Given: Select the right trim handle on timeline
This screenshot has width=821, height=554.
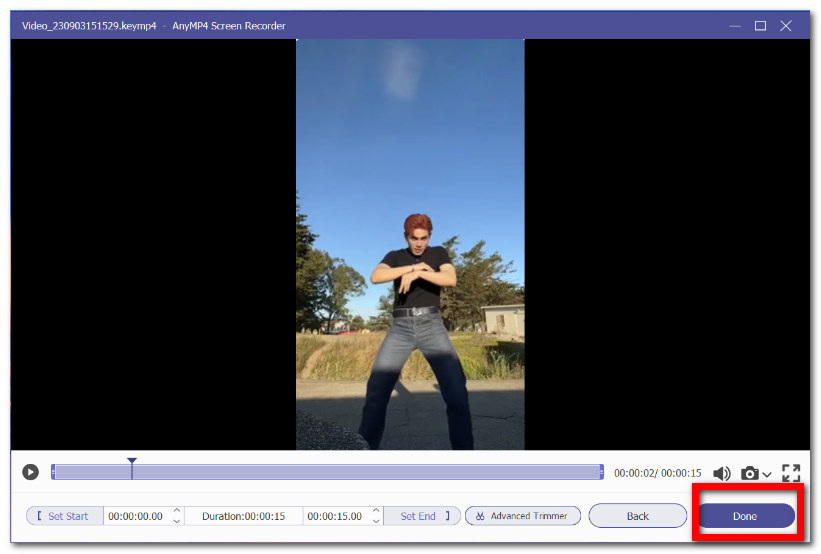Looking at the screenshot, I should click(x=602, y=472).
